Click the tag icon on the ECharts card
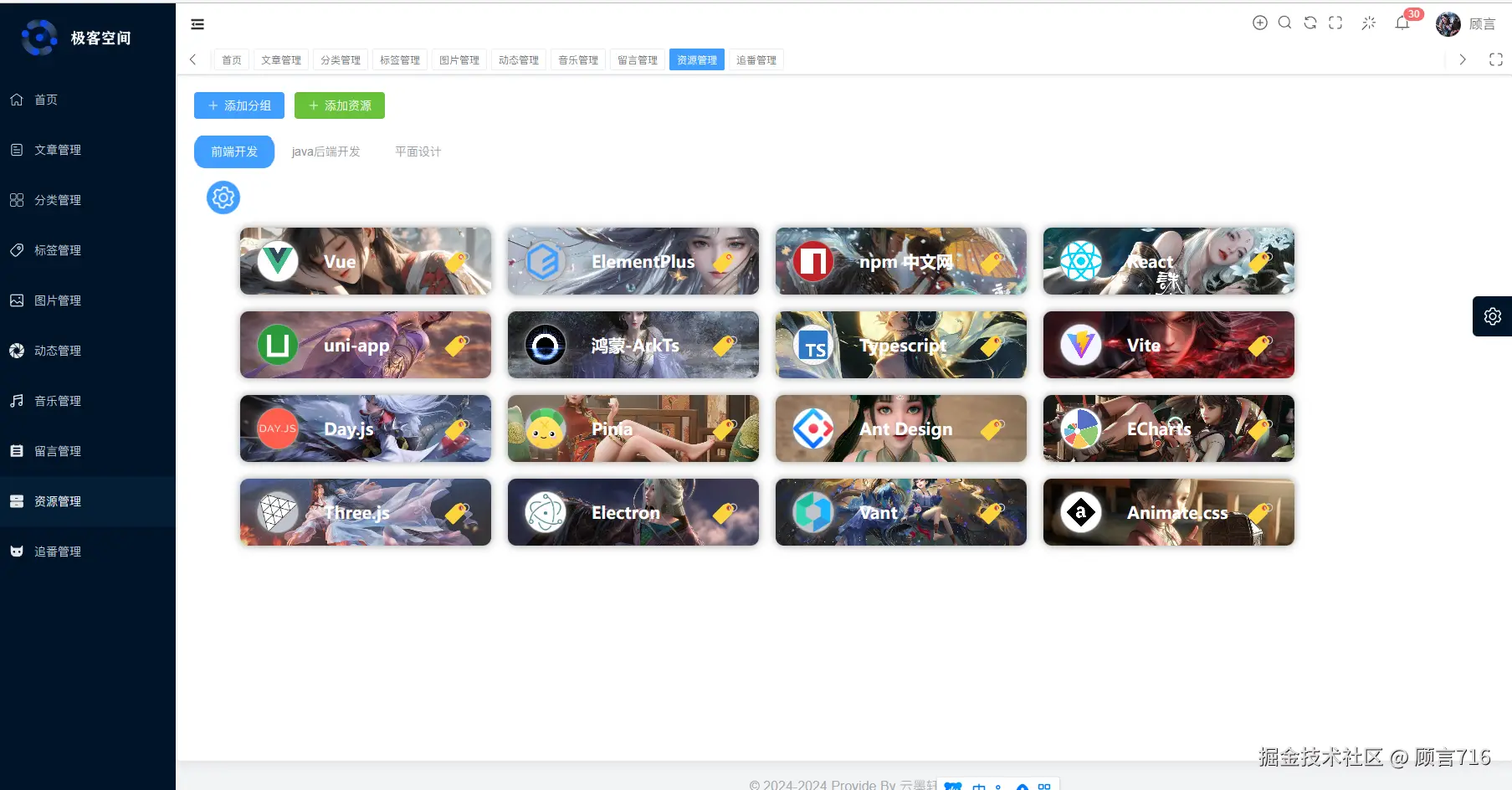 1260,429
